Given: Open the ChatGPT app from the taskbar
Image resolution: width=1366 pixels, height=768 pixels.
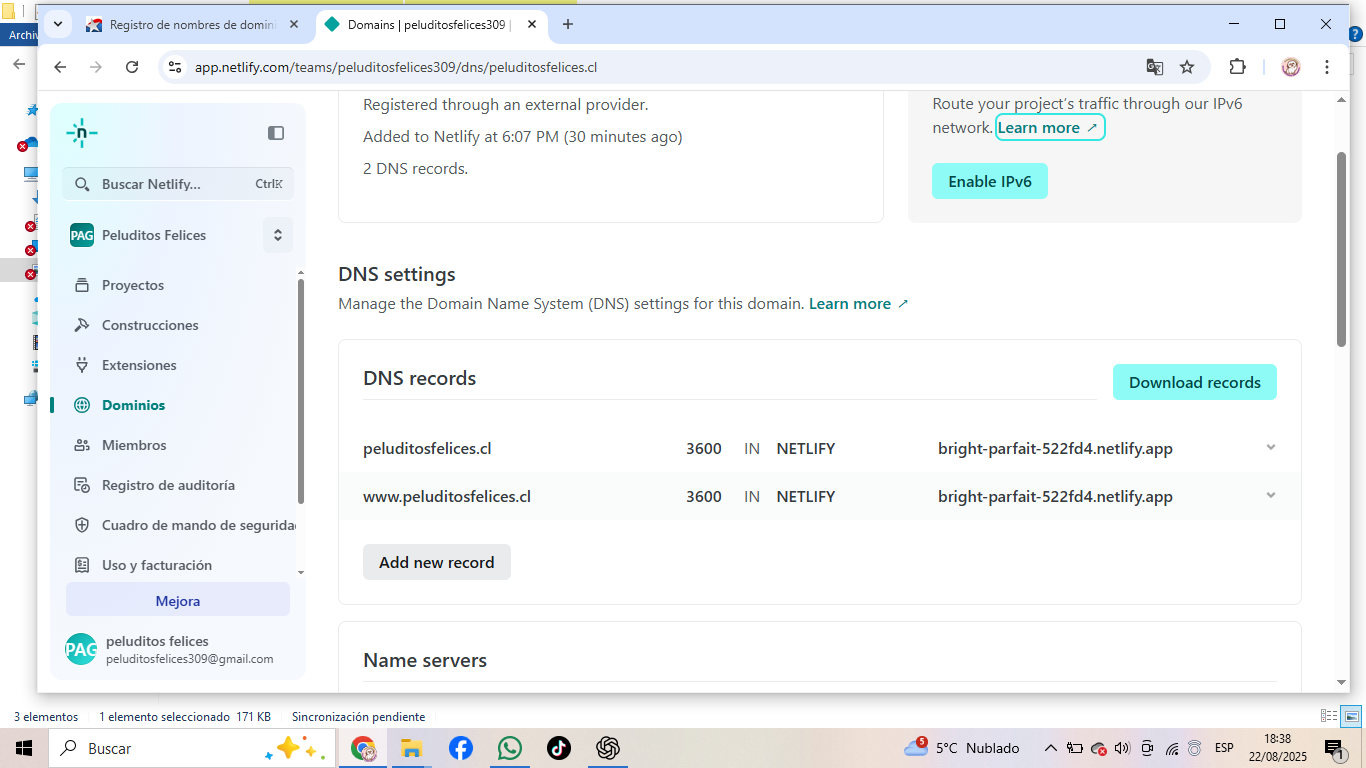Looking at the screenshot, I should (x=608, y=748).
